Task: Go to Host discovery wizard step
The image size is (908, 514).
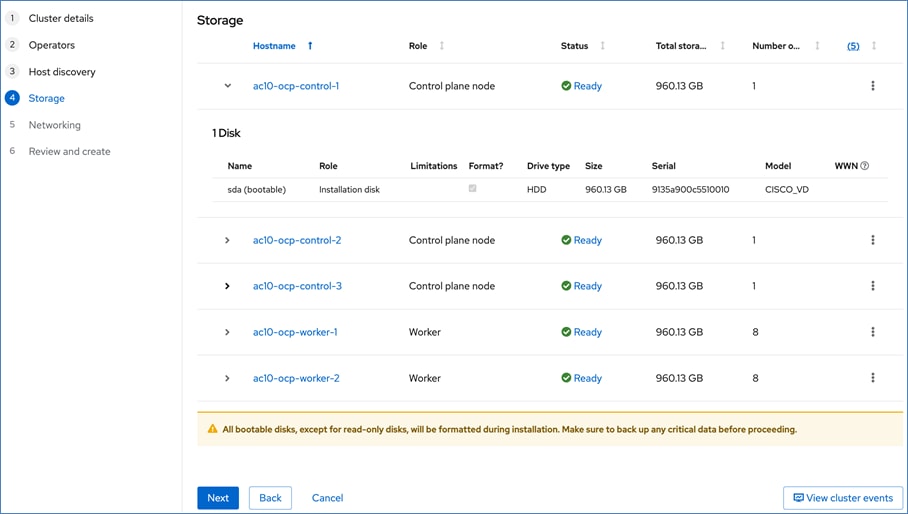Action: tap(62, 72)
